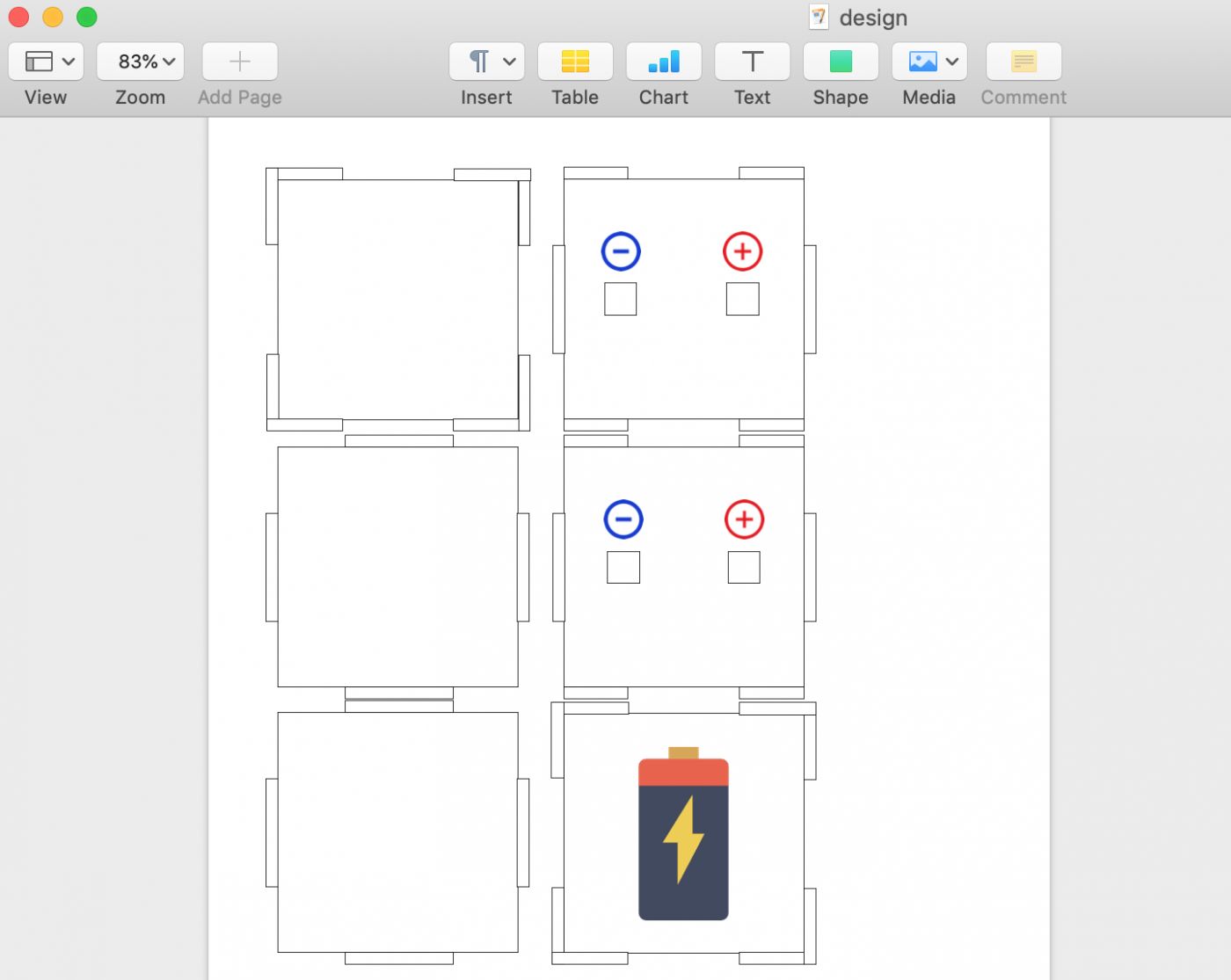
Task: Open the Chart tool
Action: 664,62
